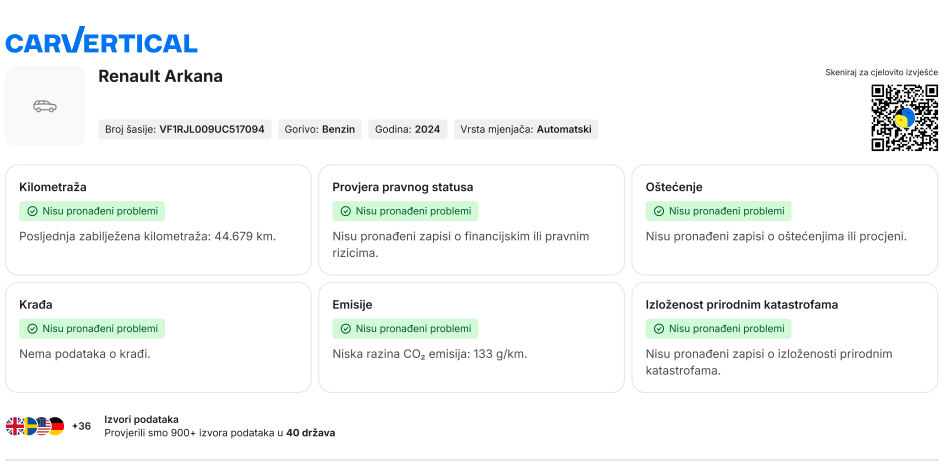Click the German flag icon
This screenshot has width=945, height=475.
56,426
